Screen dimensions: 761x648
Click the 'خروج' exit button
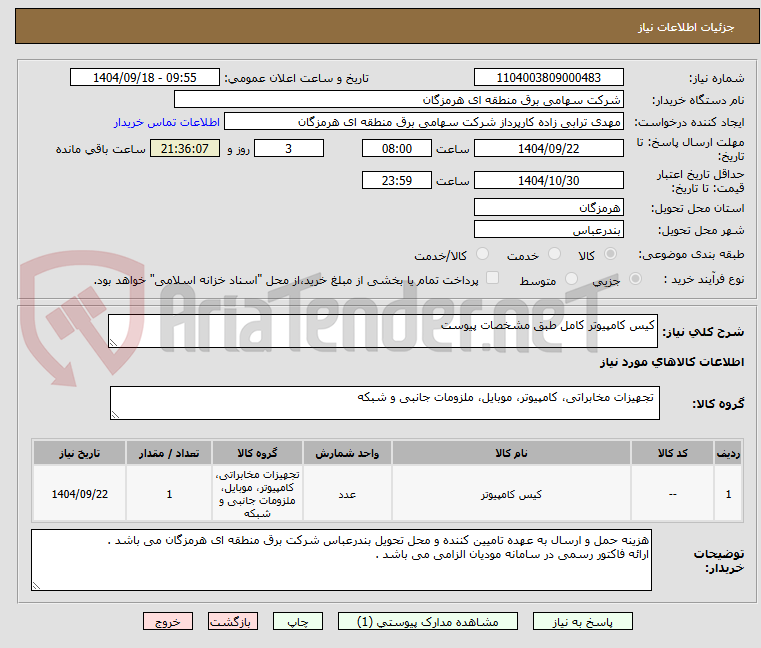(x=167, y=621)
